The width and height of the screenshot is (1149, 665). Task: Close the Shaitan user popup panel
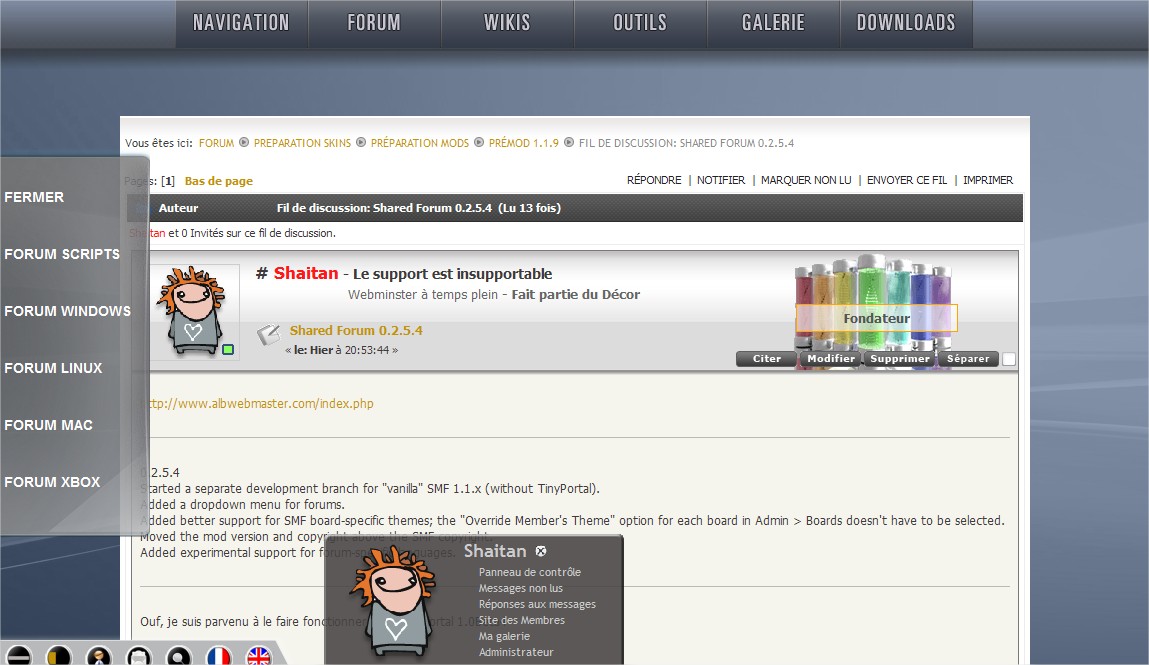tap(541, 551)
